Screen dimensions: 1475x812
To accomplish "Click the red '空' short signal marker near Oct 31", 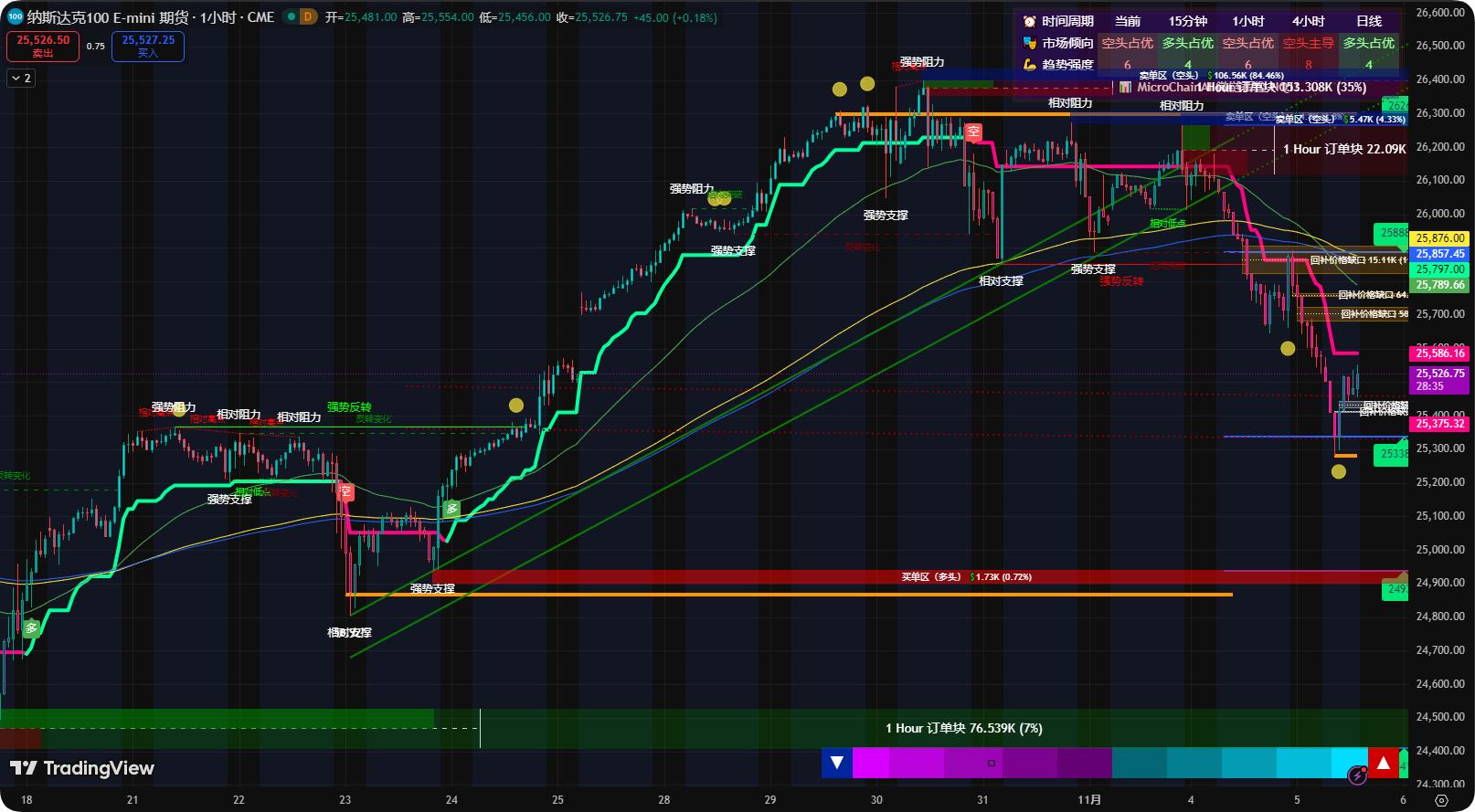I will [973, 132].
